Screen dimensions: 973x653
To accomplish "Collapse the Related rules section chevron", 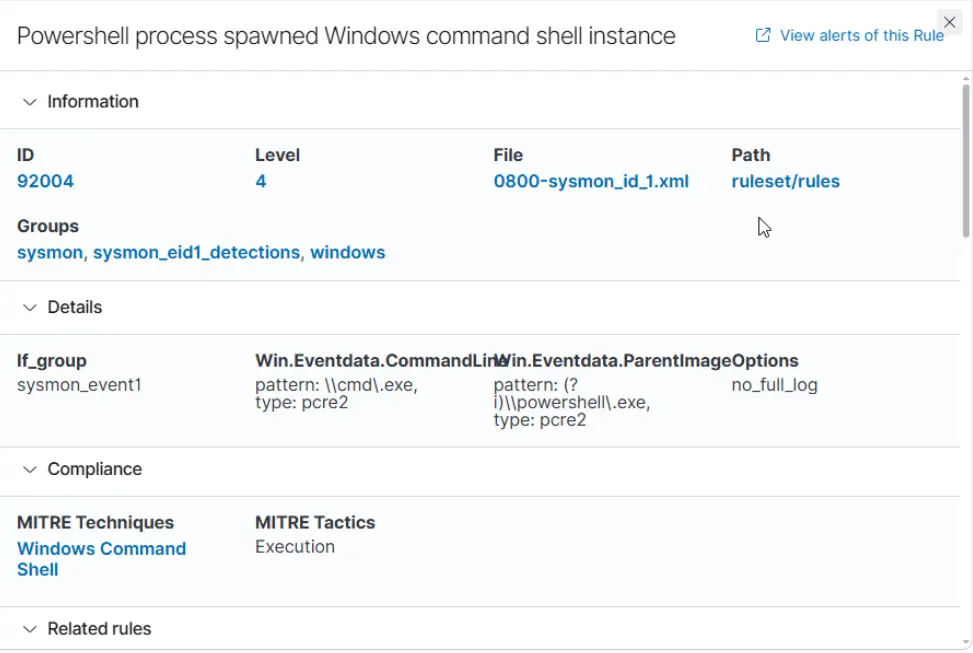I will tap(29, 629).
